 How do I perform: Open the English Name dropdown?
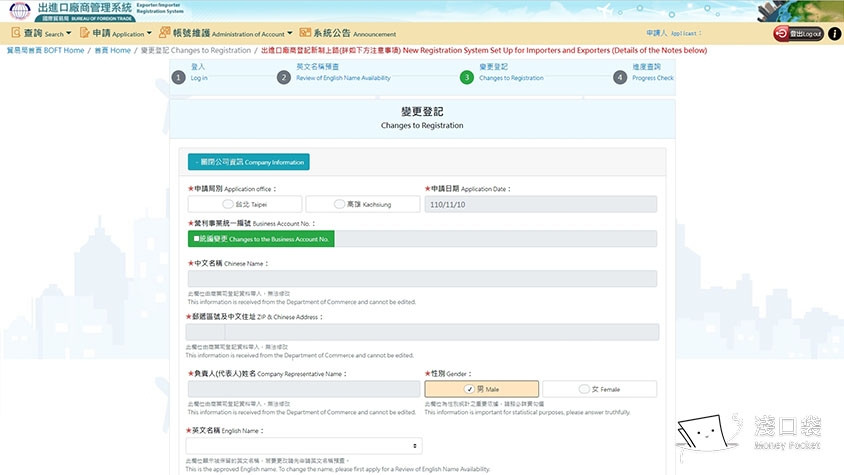[x=304, y=445]
